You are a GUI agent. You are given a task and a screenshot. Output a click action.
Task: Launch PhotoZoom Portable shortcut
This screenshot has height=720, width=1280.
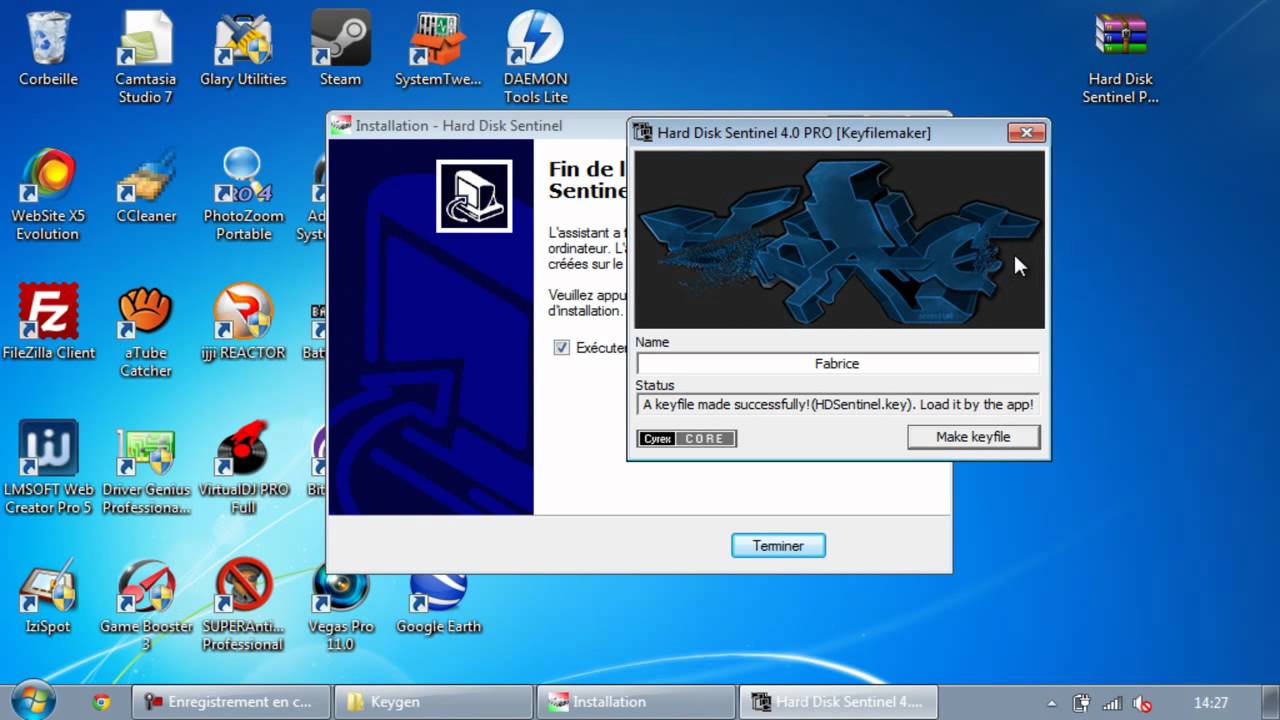243,194
